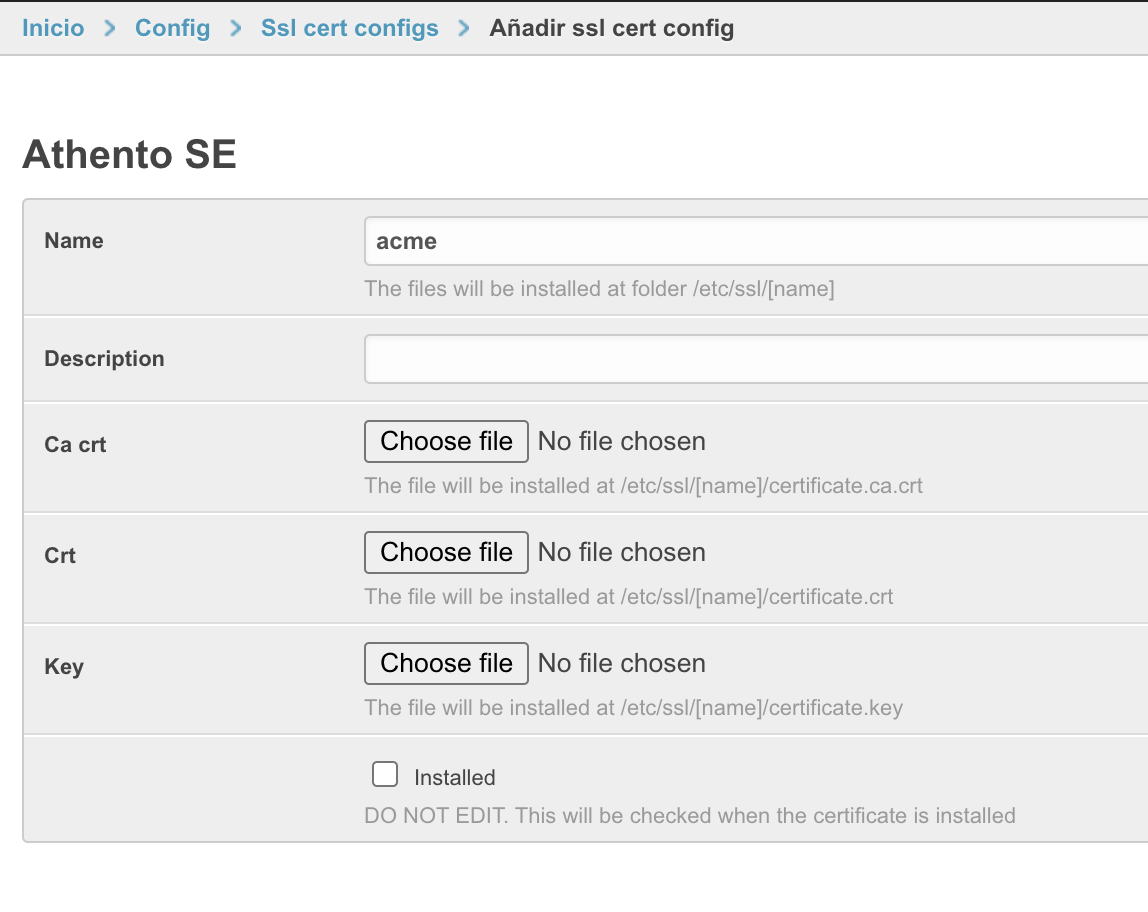Choose a file for the Crt row

pos(446,553)
